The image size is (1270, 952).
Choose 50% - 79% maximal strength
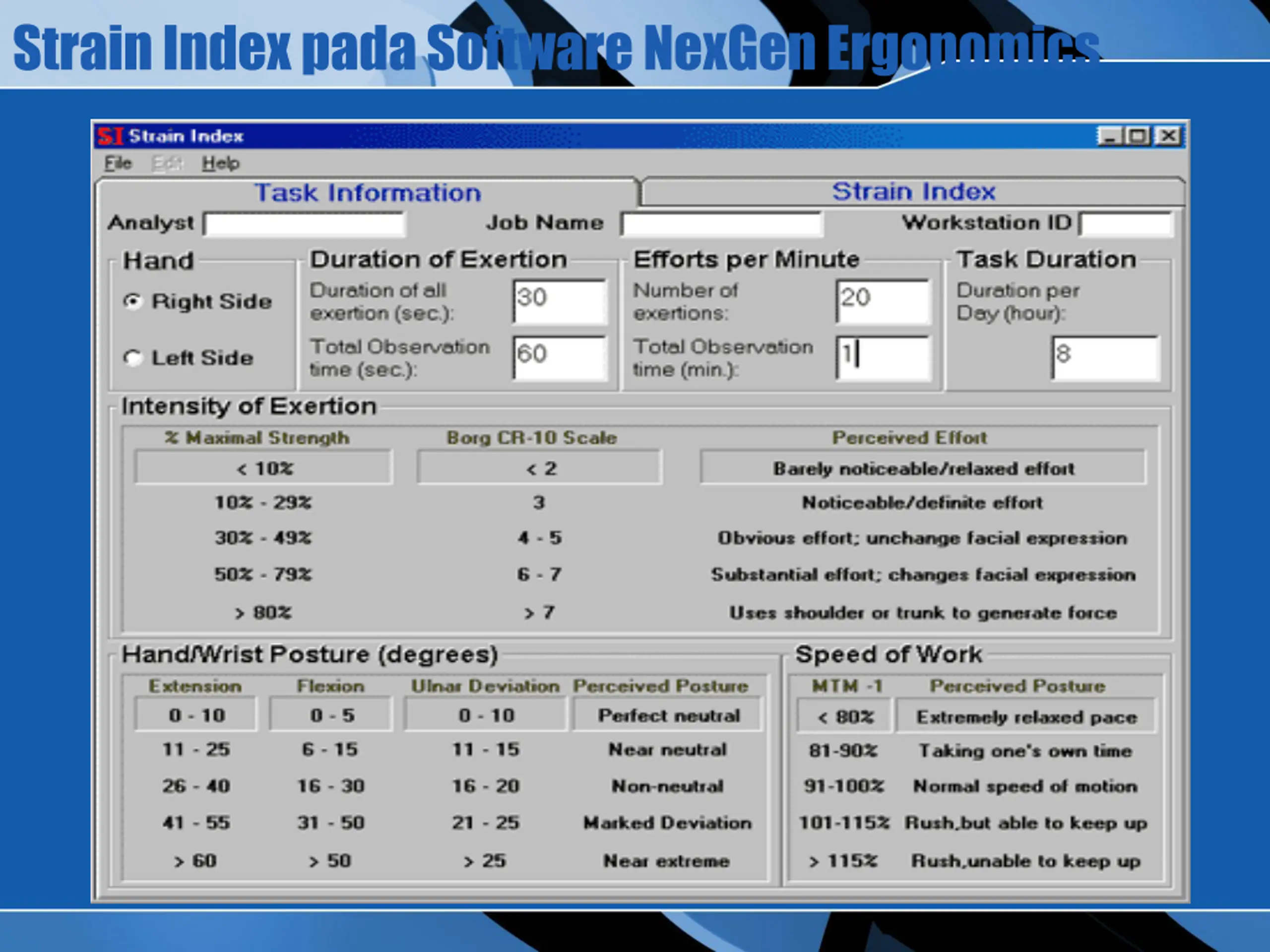263,574
